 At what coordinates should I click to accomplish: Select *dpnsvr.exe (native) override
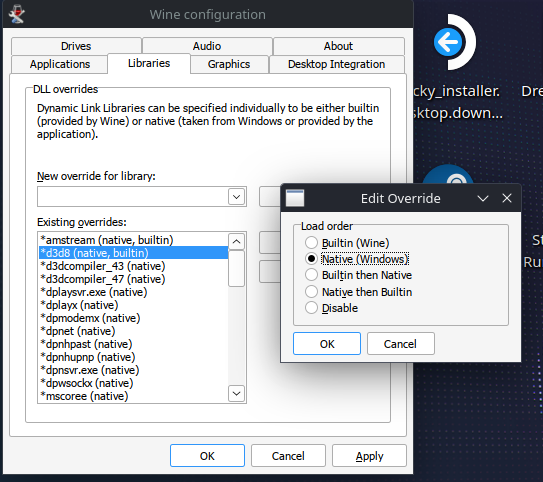133,370
